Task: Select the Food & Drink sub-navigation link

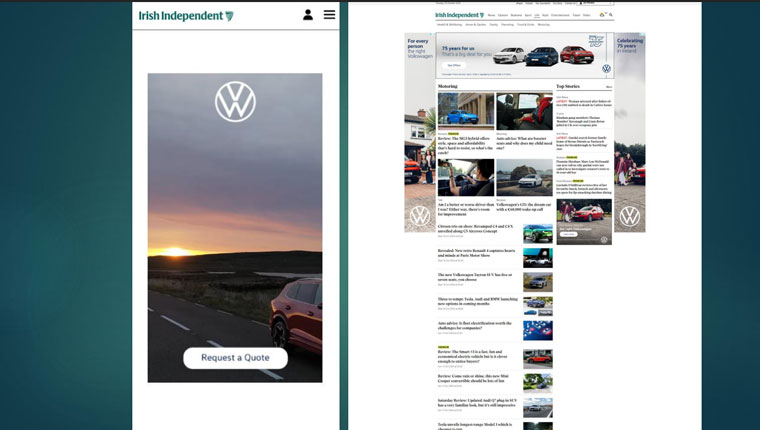Action: [525, 25]
